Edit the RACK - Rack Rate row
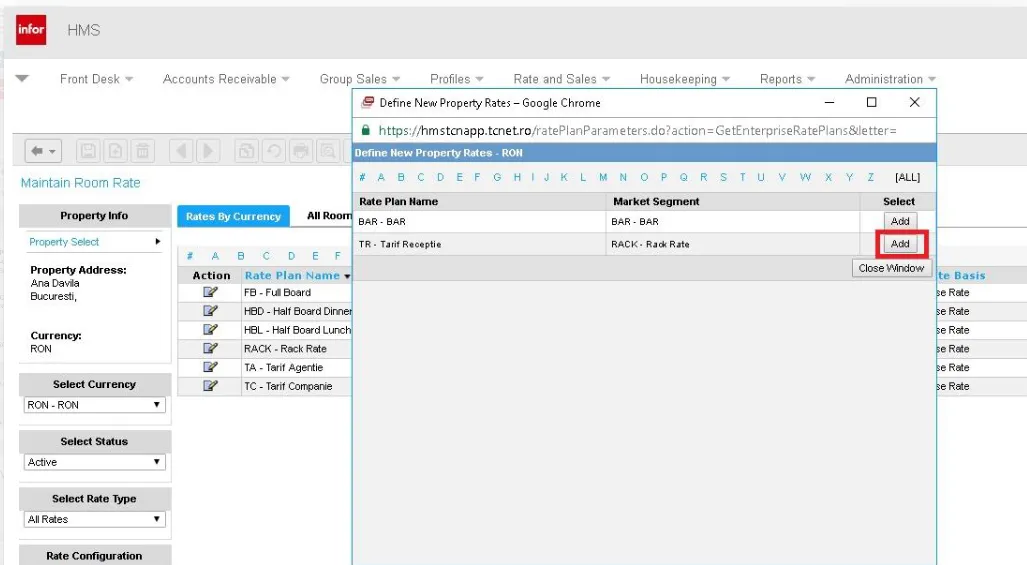1027x565 pixels. tap(210, 348)
